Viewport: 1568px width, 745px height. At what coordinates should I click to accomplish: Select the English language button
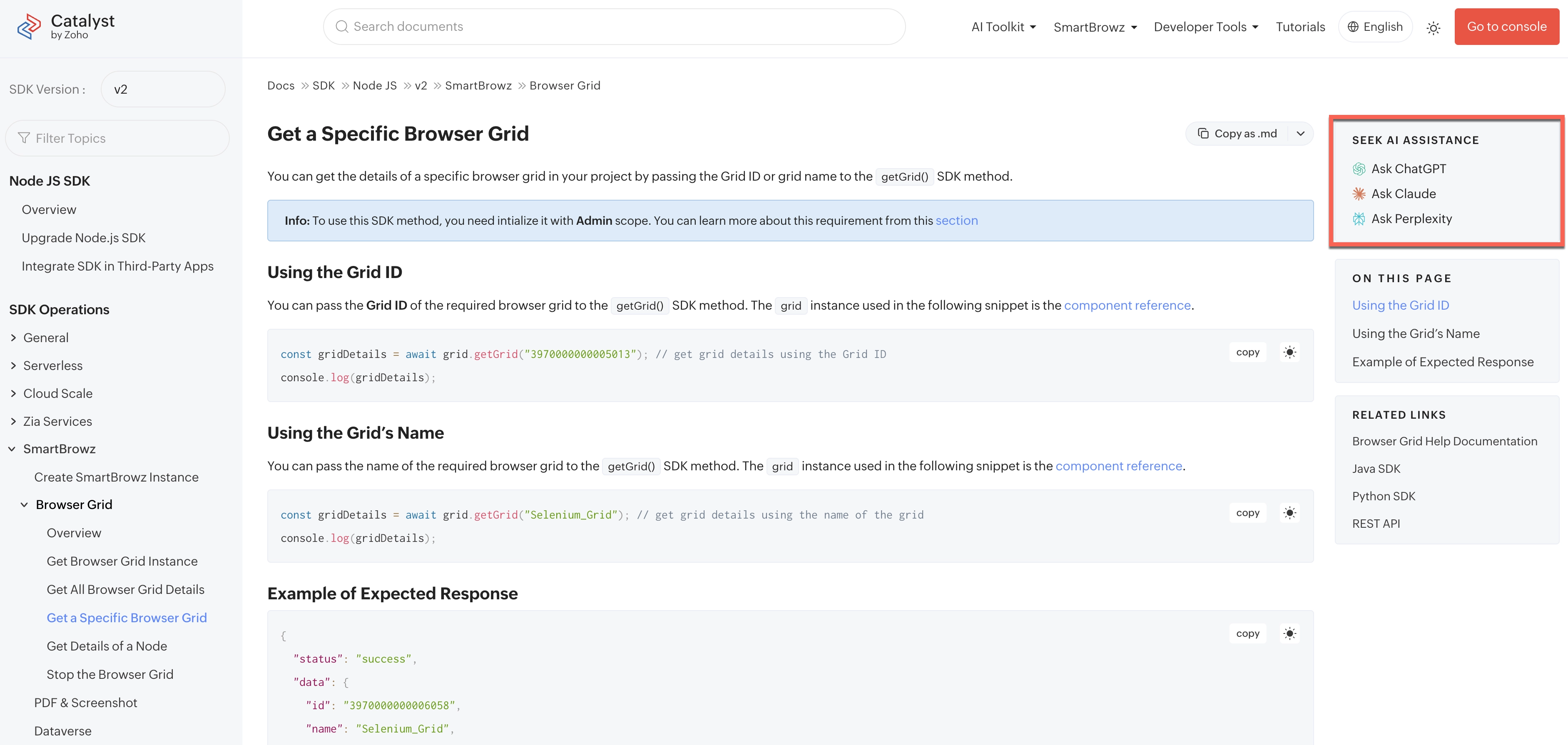[1375, 27]
